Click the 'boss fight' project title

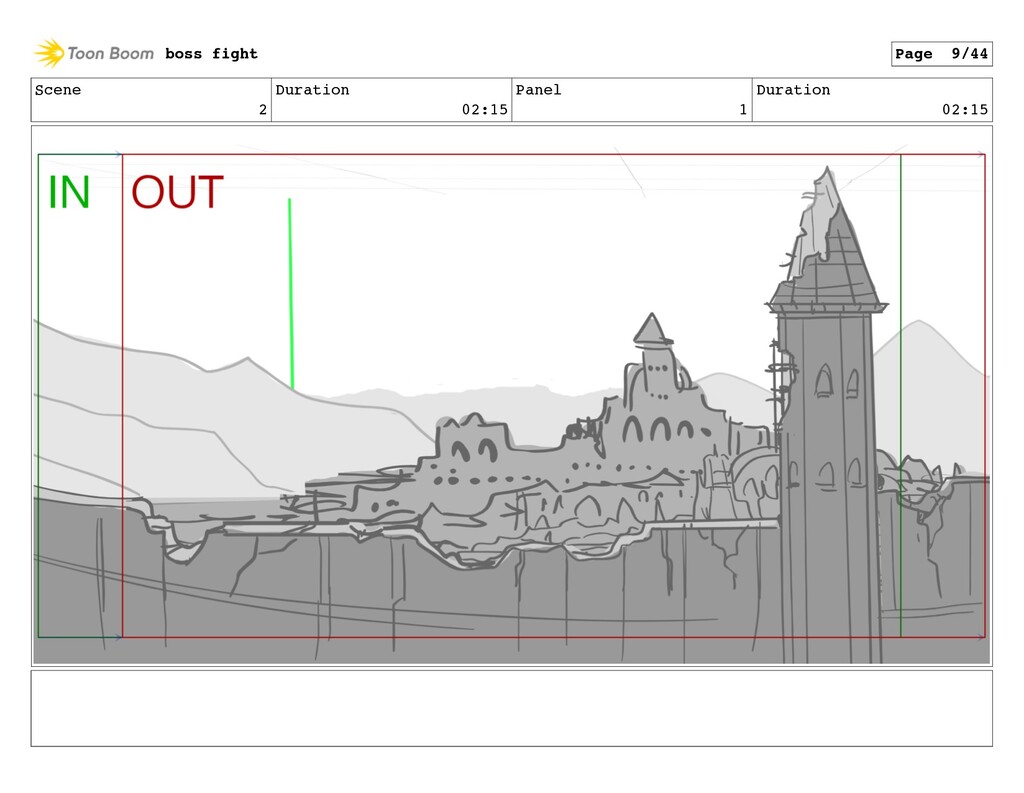pyautogui.click(x=212, y=54)
